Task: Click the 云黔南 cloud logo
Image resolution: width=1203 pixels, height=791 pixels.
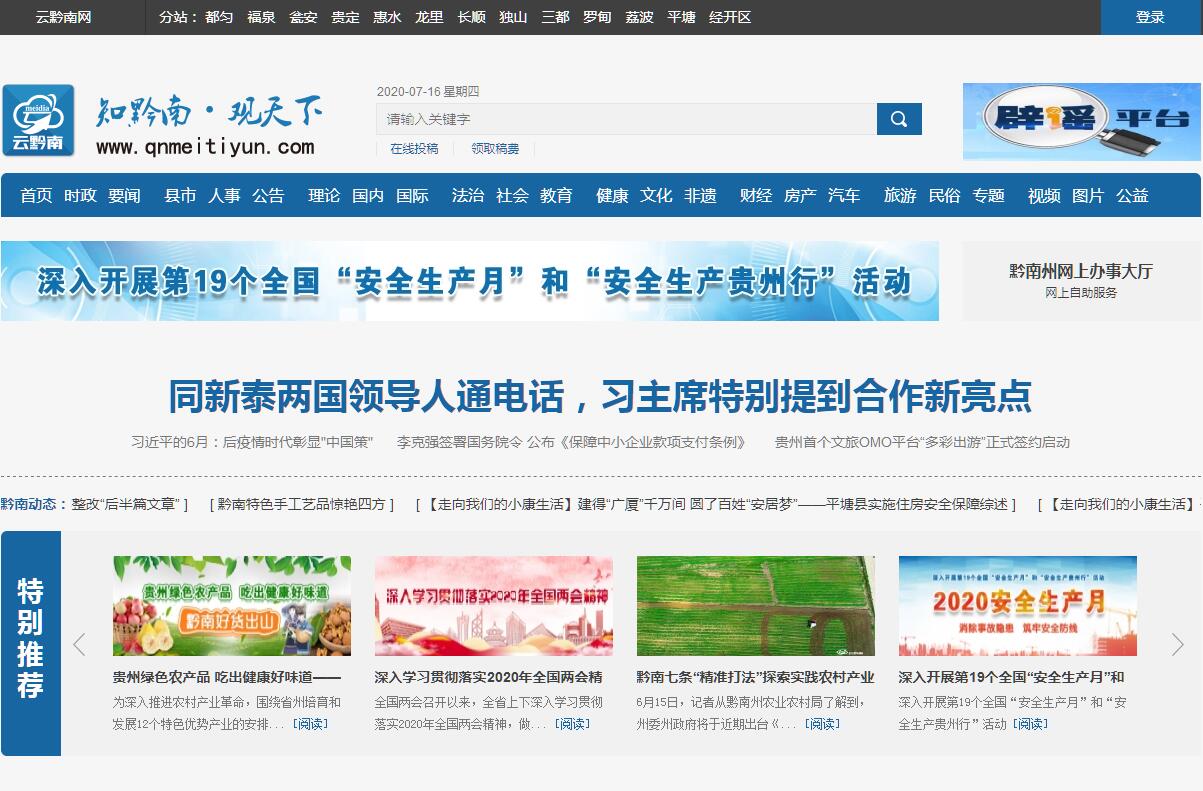Action: click(38, 121)
